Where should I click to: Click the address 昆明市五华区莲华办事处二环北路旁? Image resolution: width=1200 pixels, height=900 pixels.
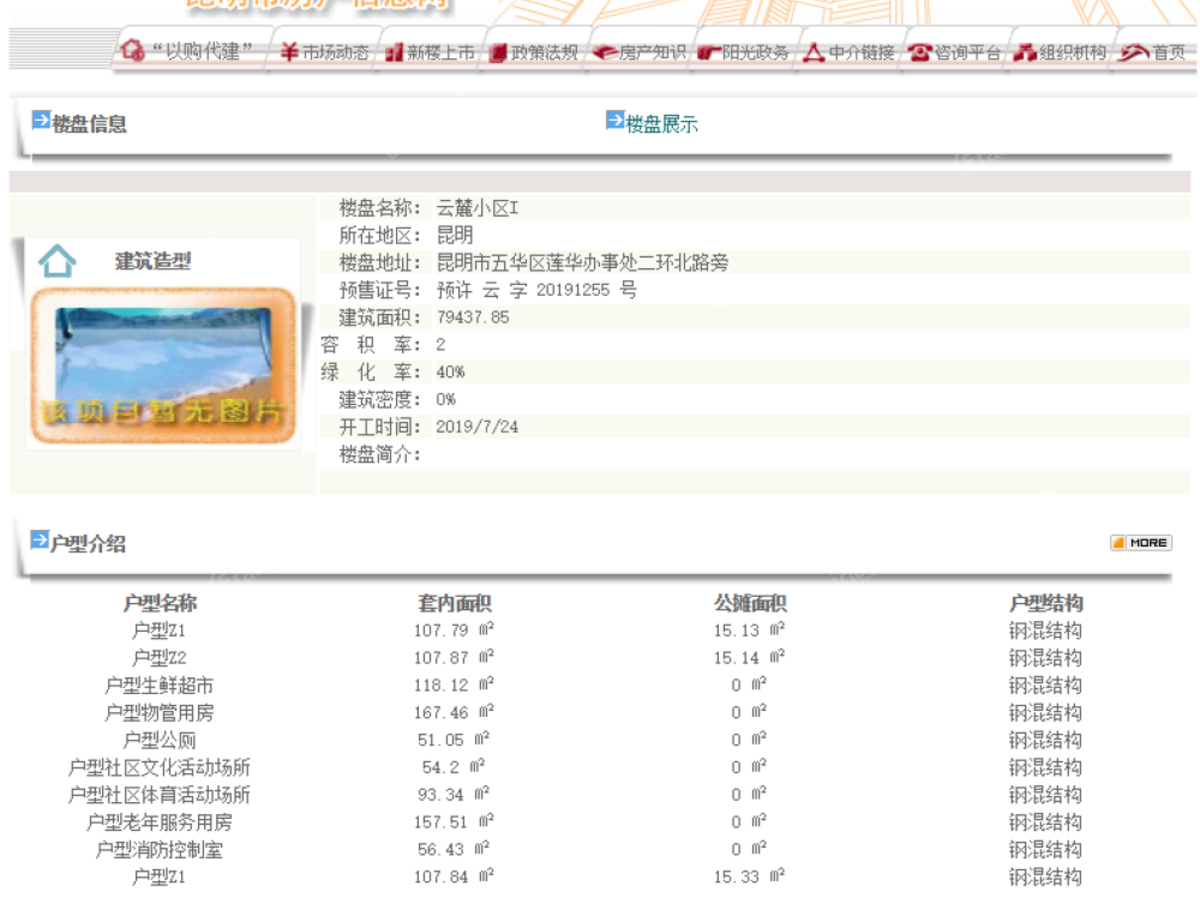582,263
